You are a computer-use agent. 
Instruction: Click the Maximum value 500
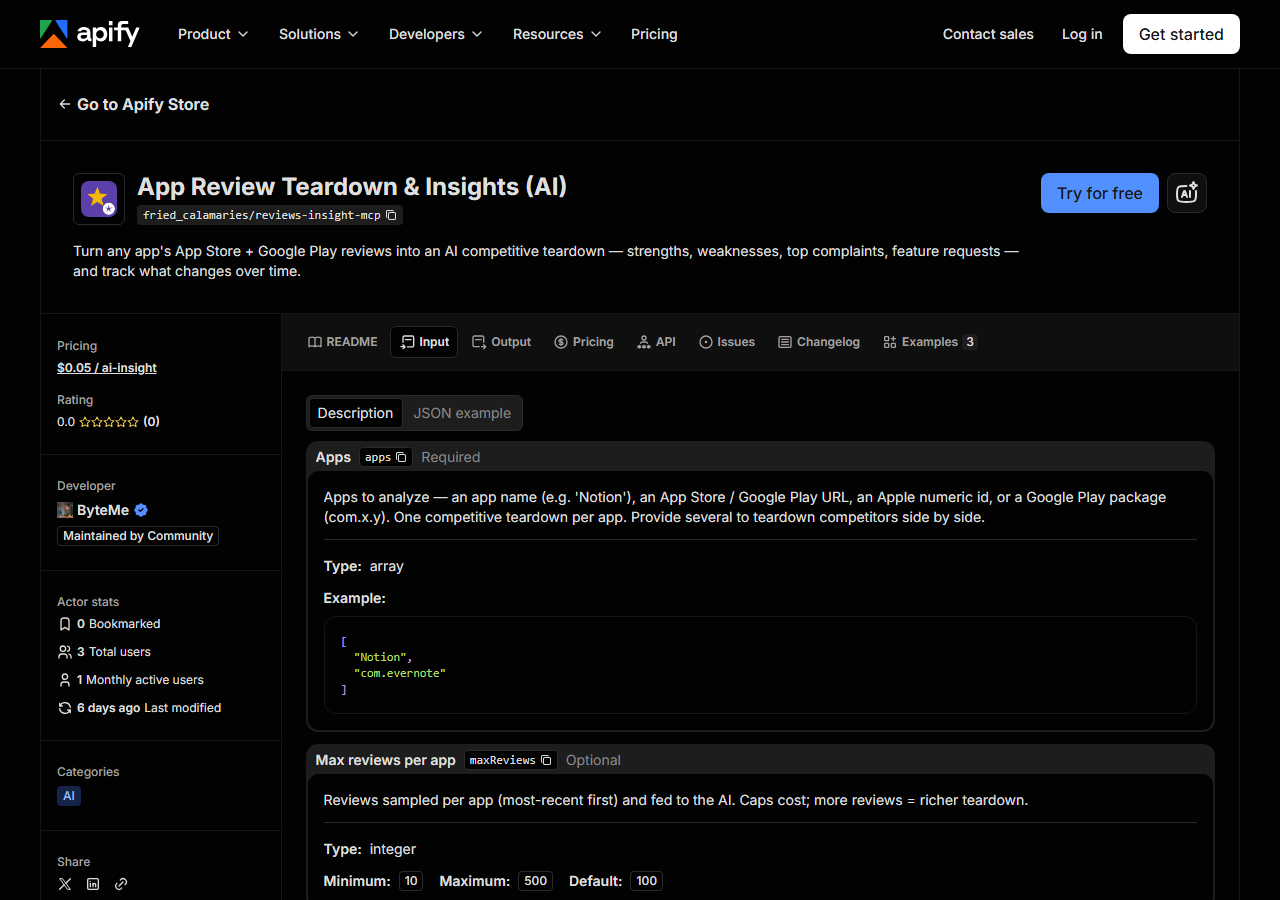coord(536,881)
